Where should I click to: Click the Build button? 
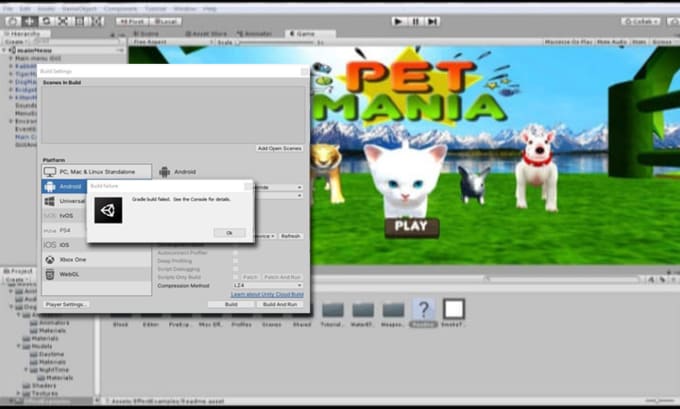231,304
